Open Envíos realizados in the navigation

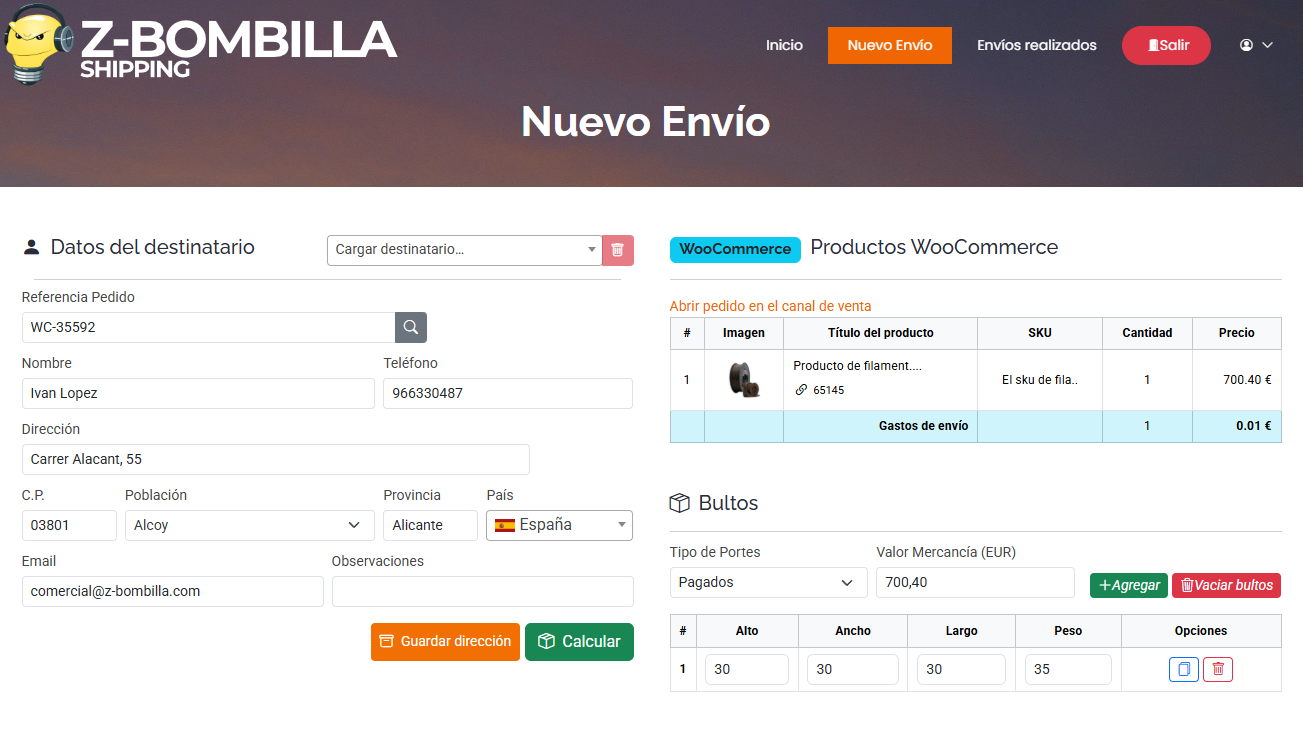(x=1036, y=45)
